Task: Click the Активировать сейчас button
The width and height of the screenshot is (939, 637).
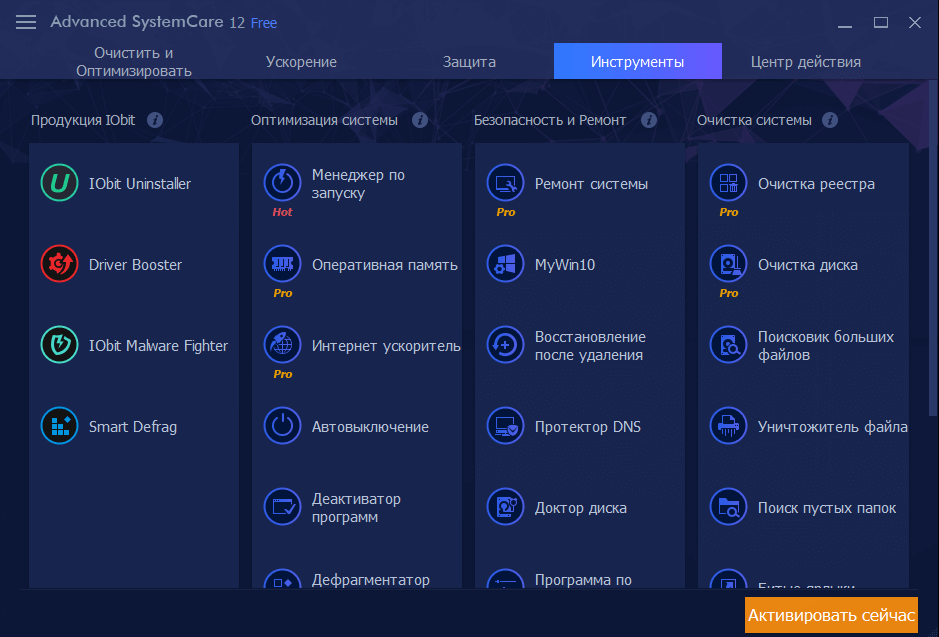Action: coord(831,615)
